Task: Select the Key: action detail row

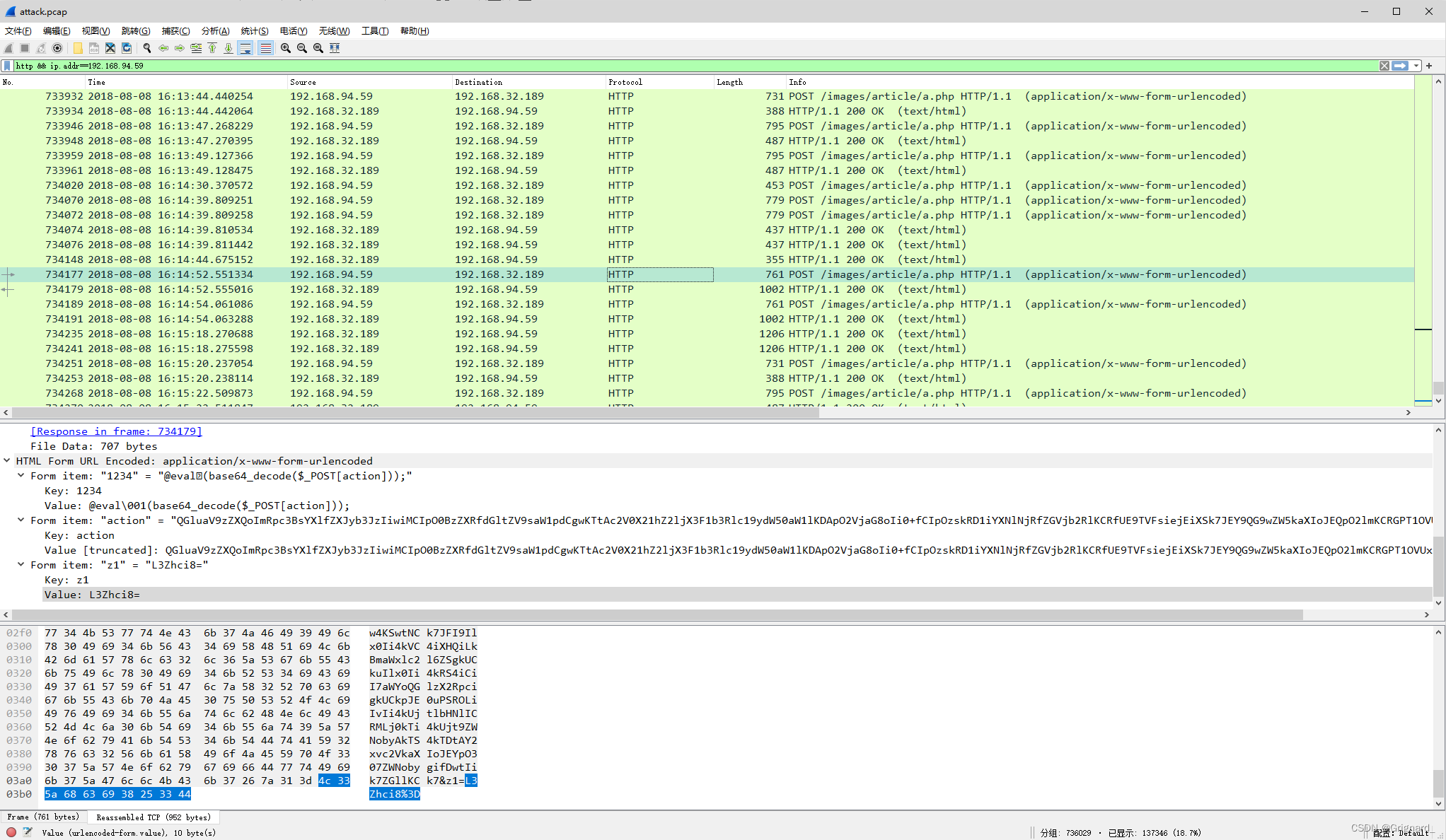Action: point(737,535)
